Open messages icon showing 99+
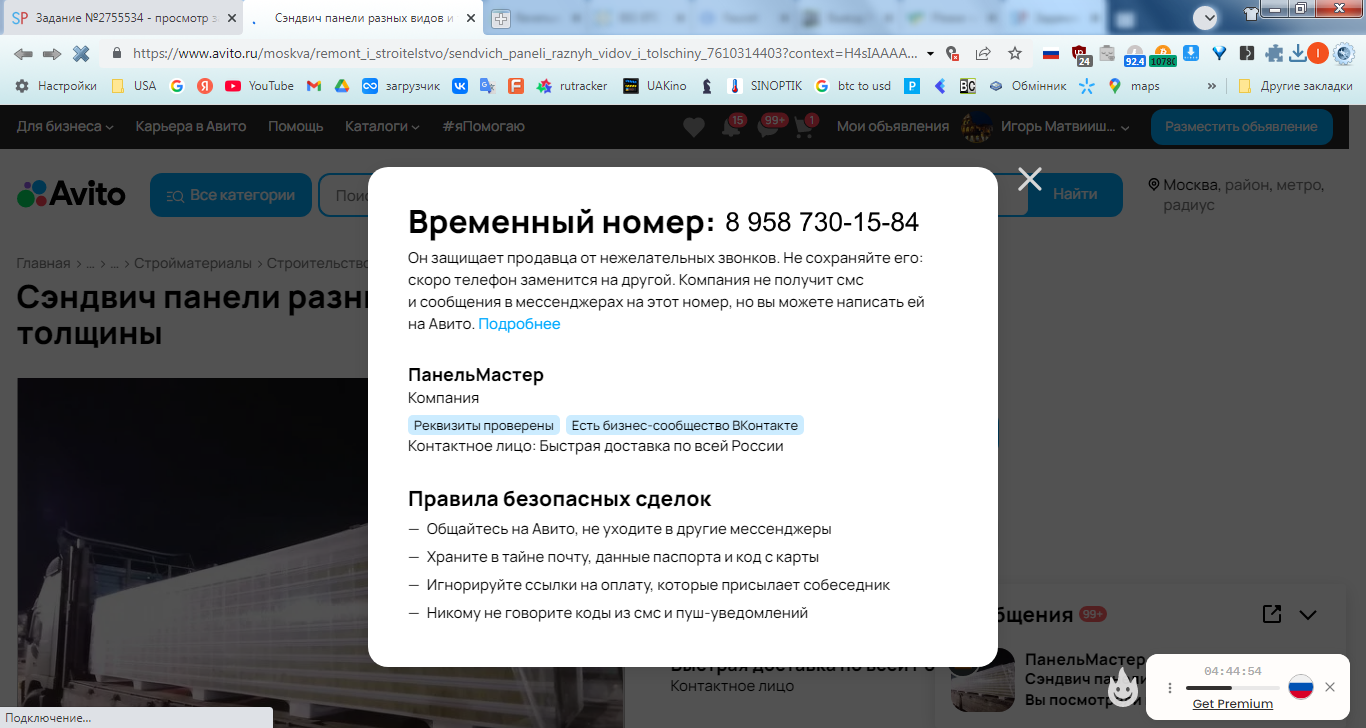This screenshot has height=728, width=1366. tap(771, 126)
